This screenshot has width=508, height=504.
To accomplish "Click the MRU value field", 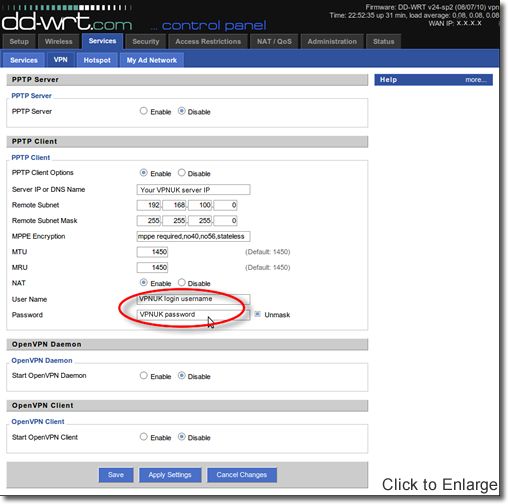I will pyautogui.click(x=152, y=267).
